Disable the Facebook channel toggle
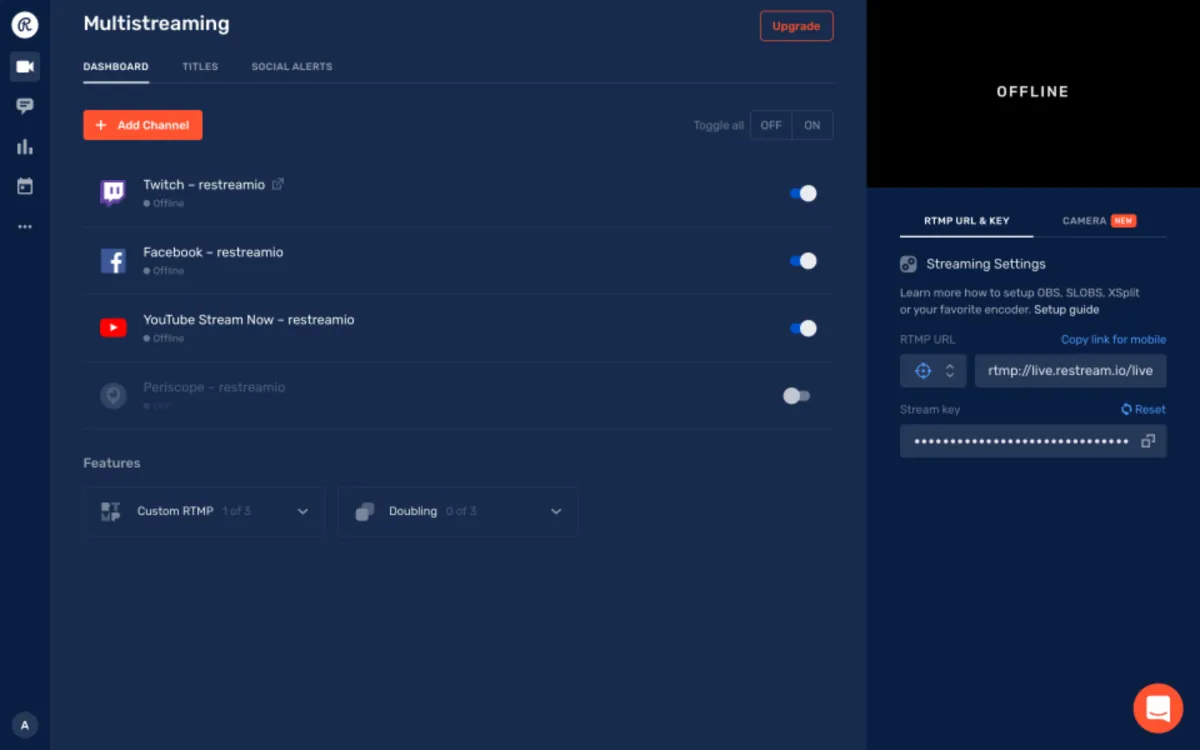The width and height of the screenshot is (1200, 750). coord(803,261)
